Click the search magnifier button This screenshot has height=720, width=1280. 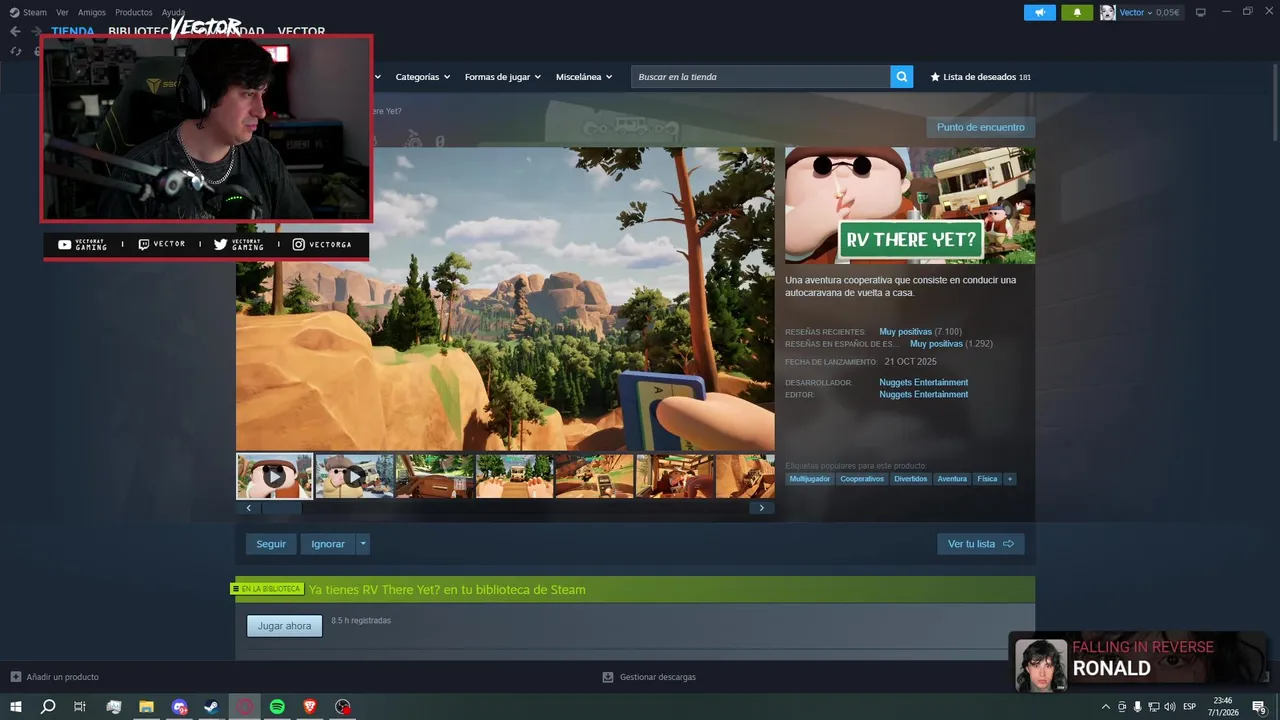click(x=902, y=77)
